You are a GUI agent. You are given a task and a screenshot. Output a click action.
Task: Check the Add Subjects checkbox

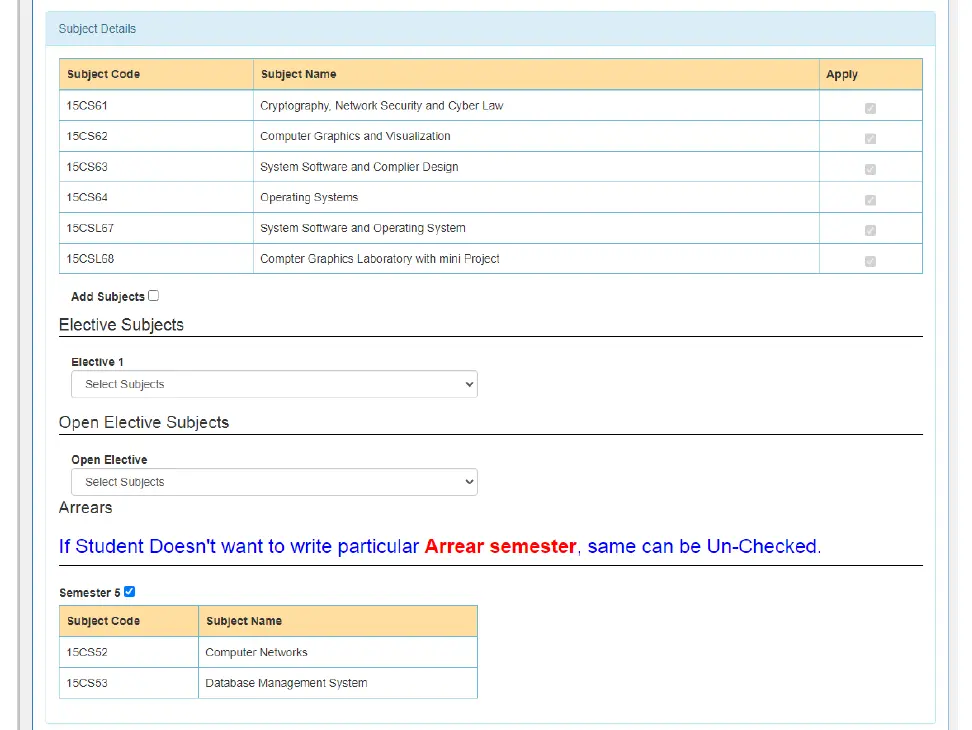coord(154,296)
